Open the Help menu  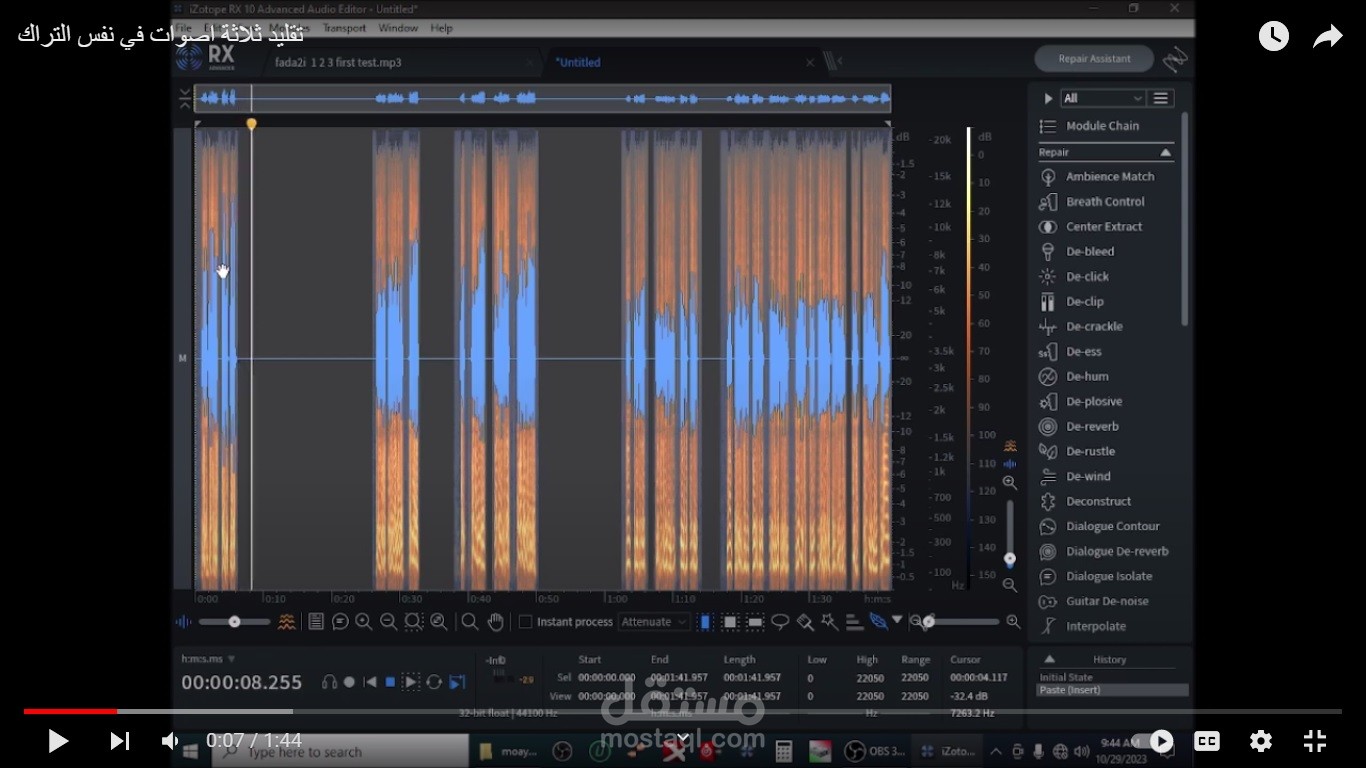click(441, 28)
